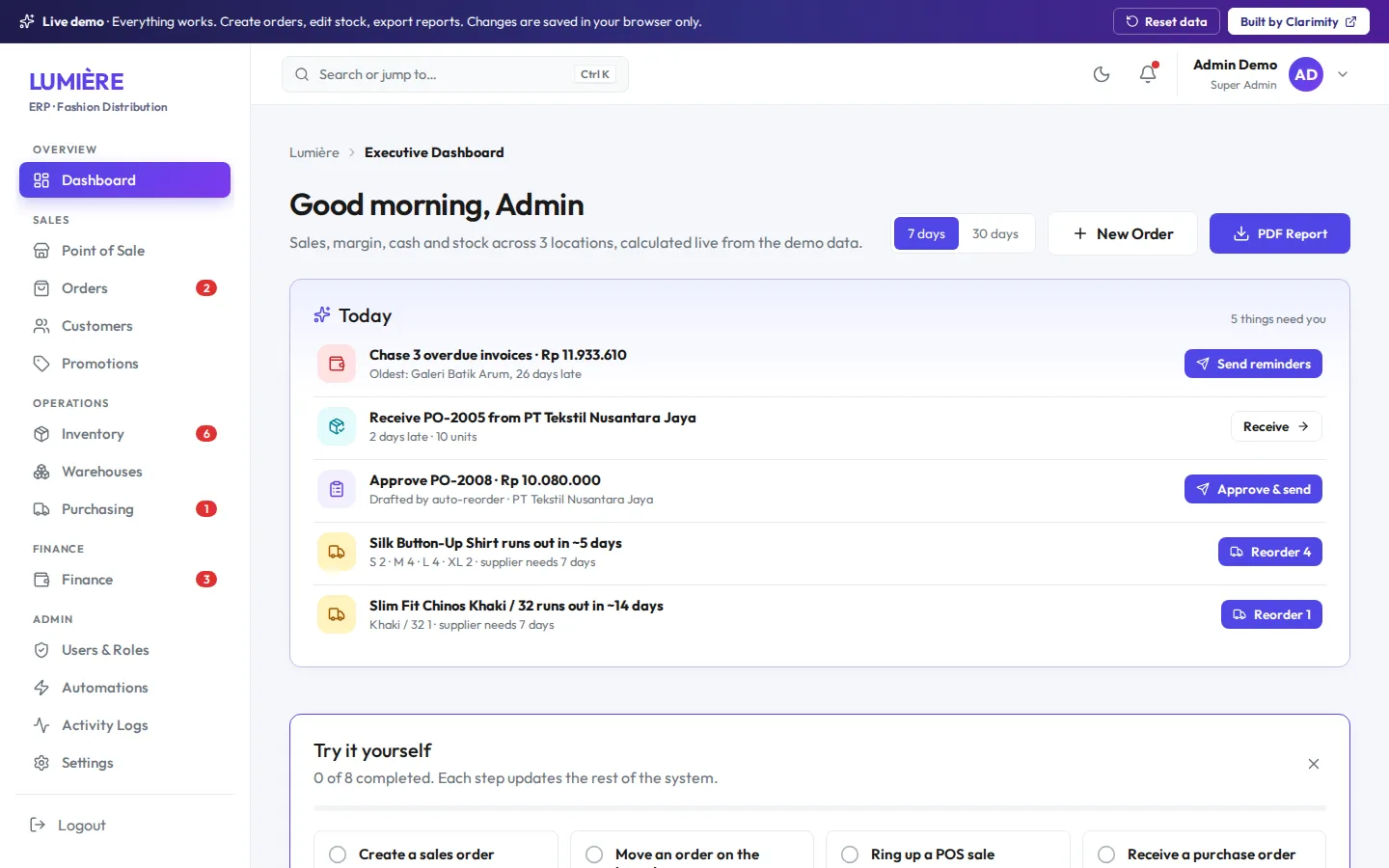
Task: Click the sparkle icon beside Today
Action: (x=322, y=315)
